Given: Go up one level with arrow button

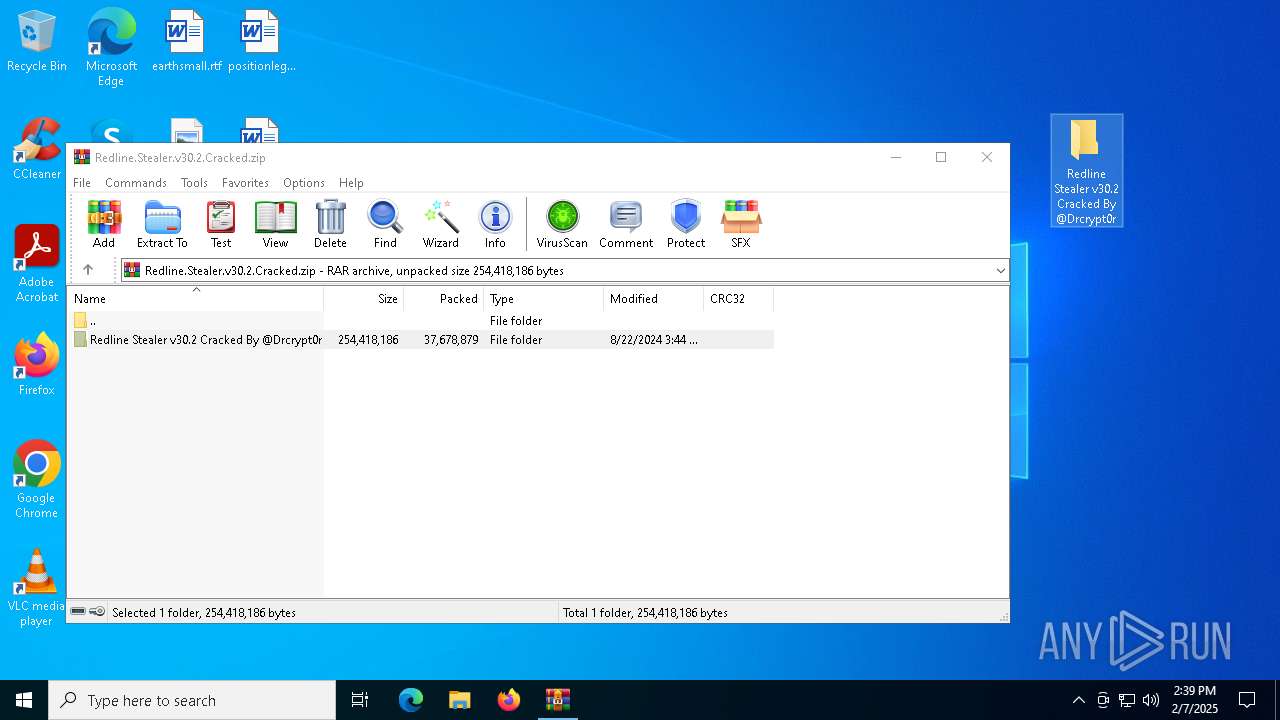Looking at the screenshot, I should click(x=88, y=270).
